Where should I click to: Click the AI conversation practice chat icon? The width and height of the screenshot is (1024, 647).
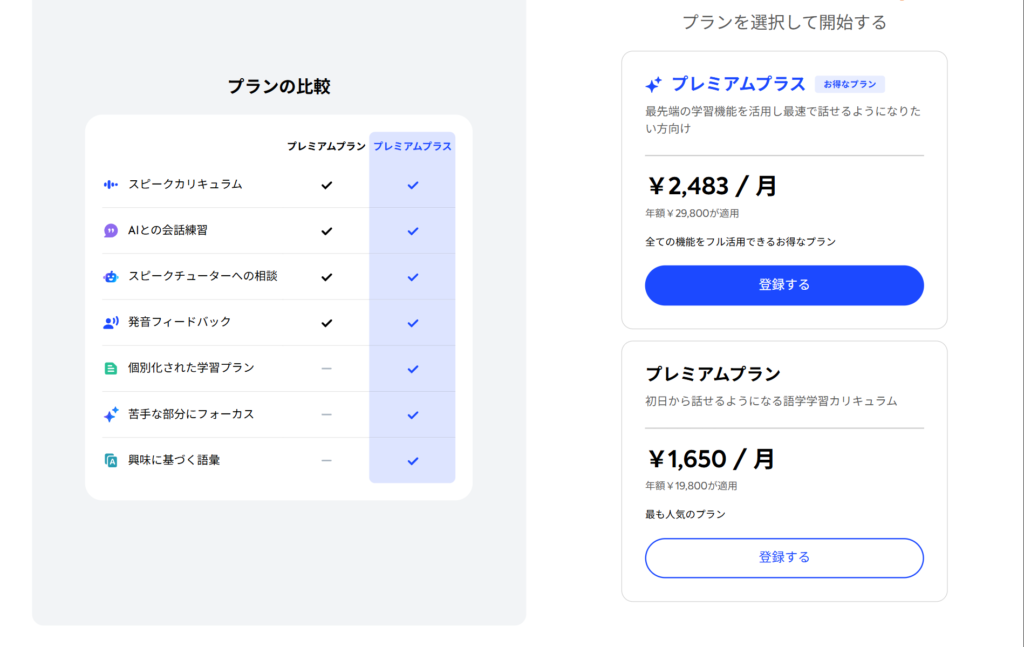pyautogui.click(x=111, y=231)
